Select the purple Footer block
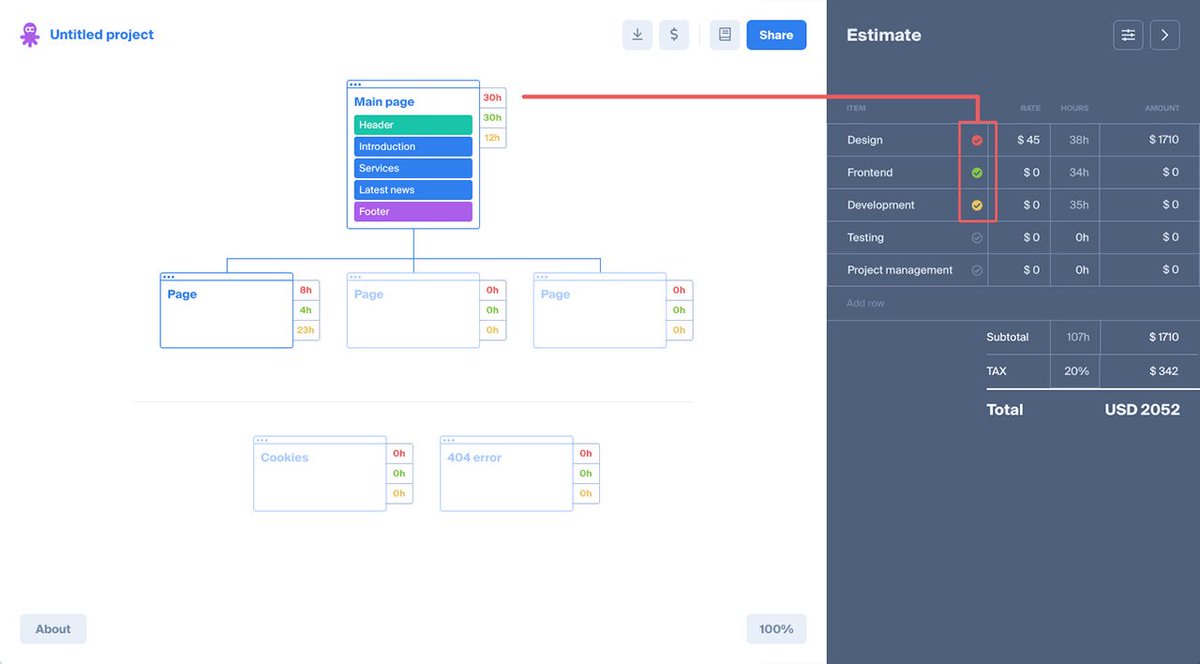Image resolution: width=1200 pixels, height=664 pixels. click(x=413, y=212)
